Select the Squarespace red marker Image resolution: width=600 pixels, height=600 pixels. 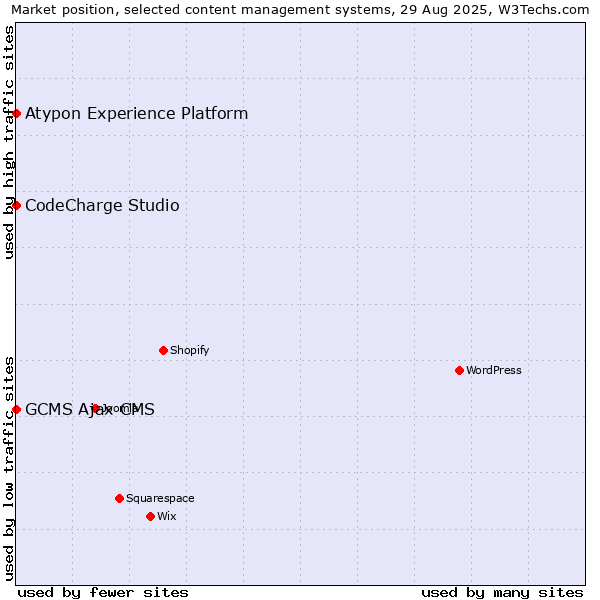[x=119, y=499]
